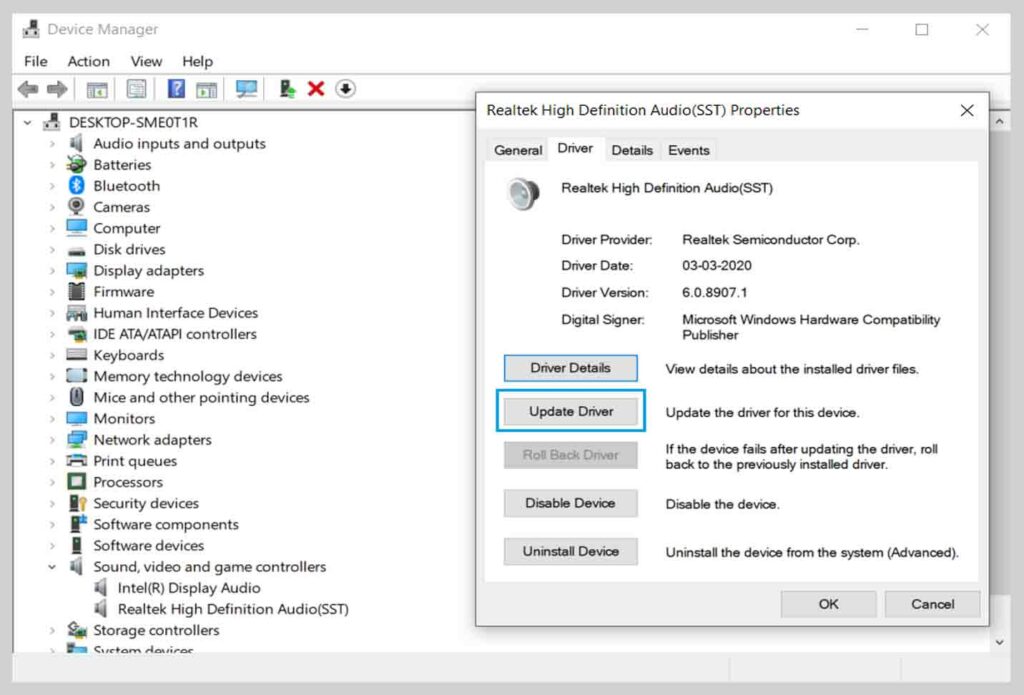Image resolution: width=1024 pixels, height=695 pixels.
Task: Click the Show/Hide console tree icon
Action: [96, 88]
